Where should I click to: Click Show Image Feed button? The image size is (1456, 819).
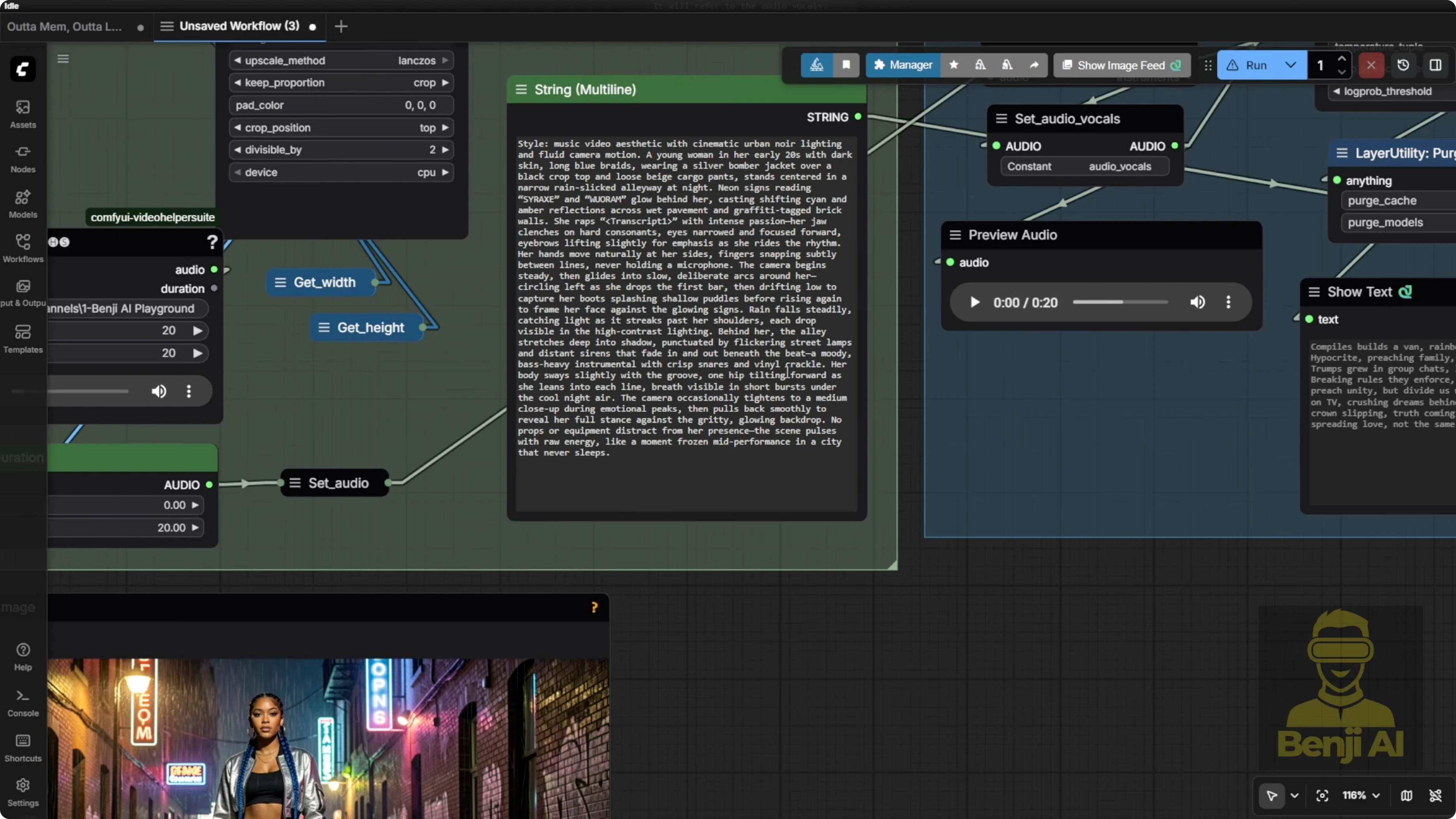pos(1121,65)
